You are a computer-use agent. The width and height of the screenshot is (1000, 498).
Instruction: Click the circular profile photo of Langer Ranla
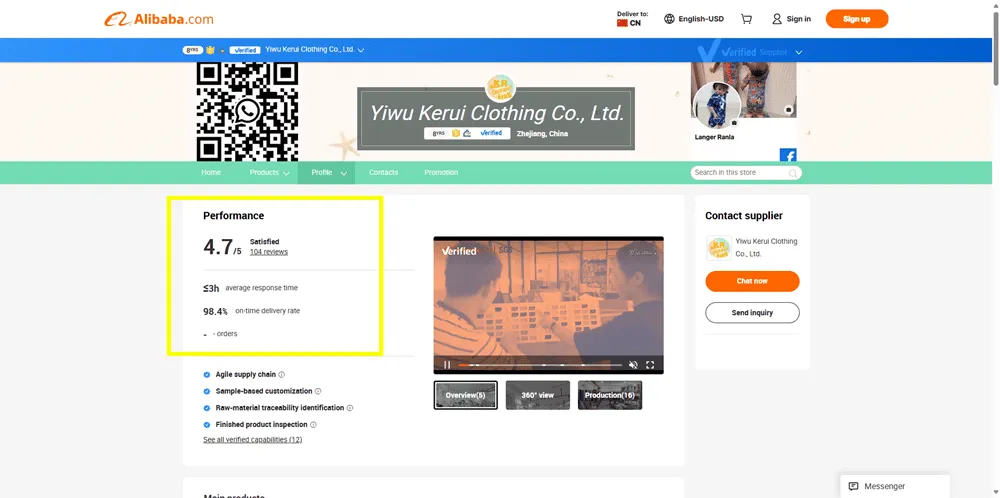(716, 105)
